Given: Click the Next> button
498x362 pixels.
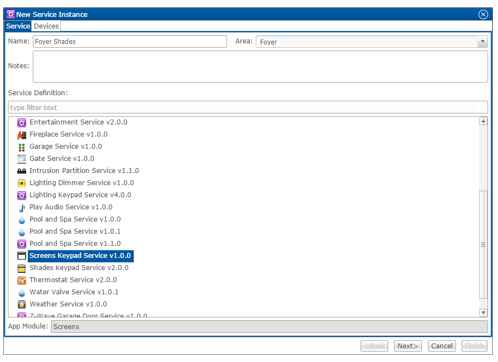Looking at the screenshot, I should coord(407,346).
